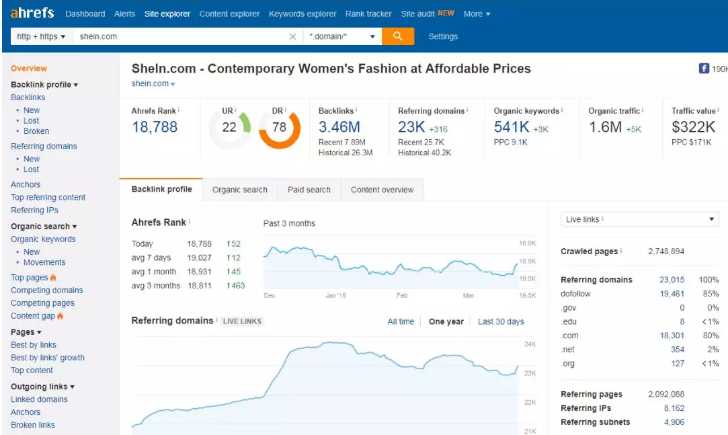This screenshot has width=728, height=435.
Task: Open Competing domains sidebar link
Action: tap(47, 290)
